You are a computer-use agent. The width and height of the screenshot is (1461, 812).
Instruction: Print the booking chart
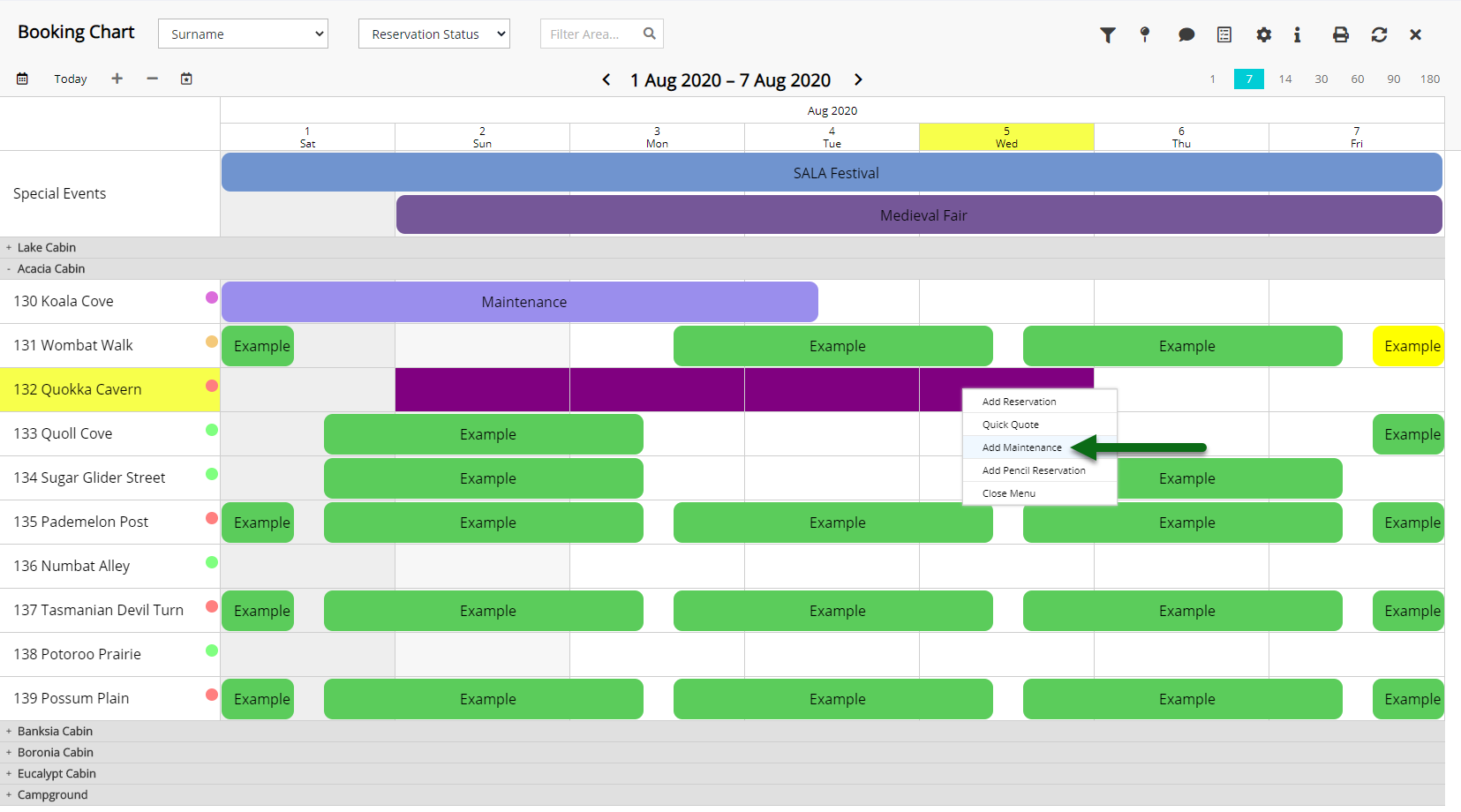tap(1341, 34)
